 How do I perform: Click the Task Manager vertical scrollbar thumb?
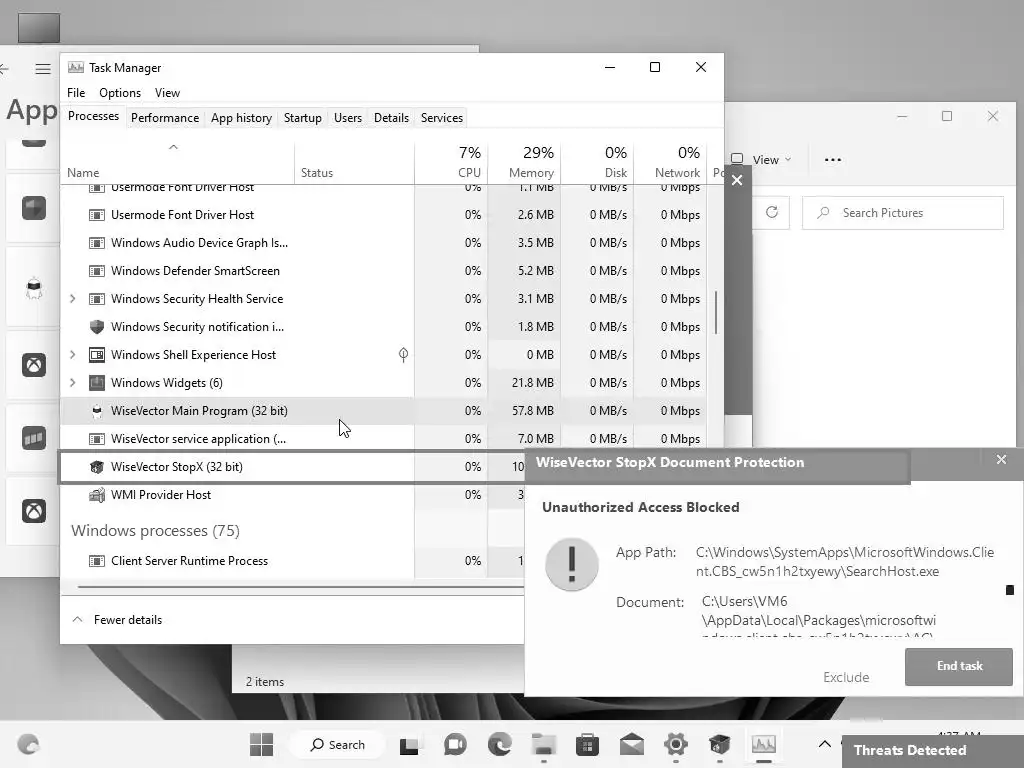pyautogui.click(x=716, y=312)
